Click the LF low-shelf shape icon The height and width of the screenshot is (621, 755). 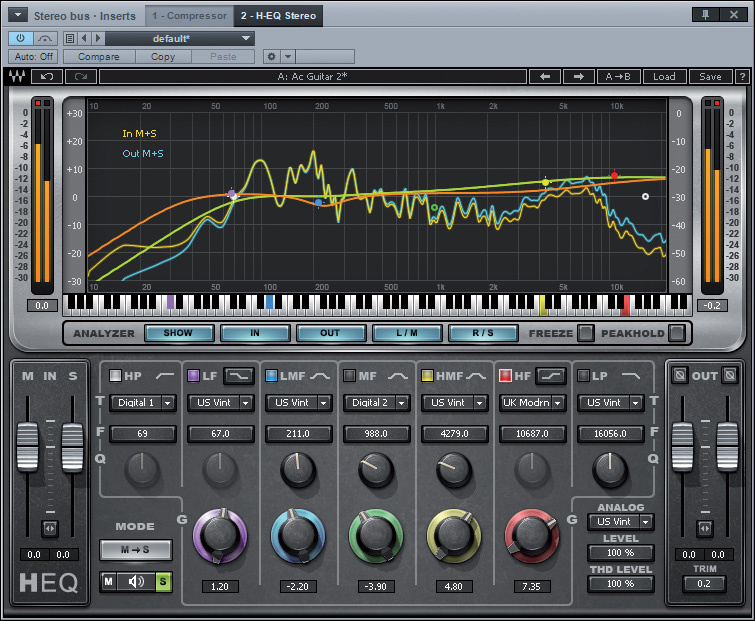(x=239, y=375)
